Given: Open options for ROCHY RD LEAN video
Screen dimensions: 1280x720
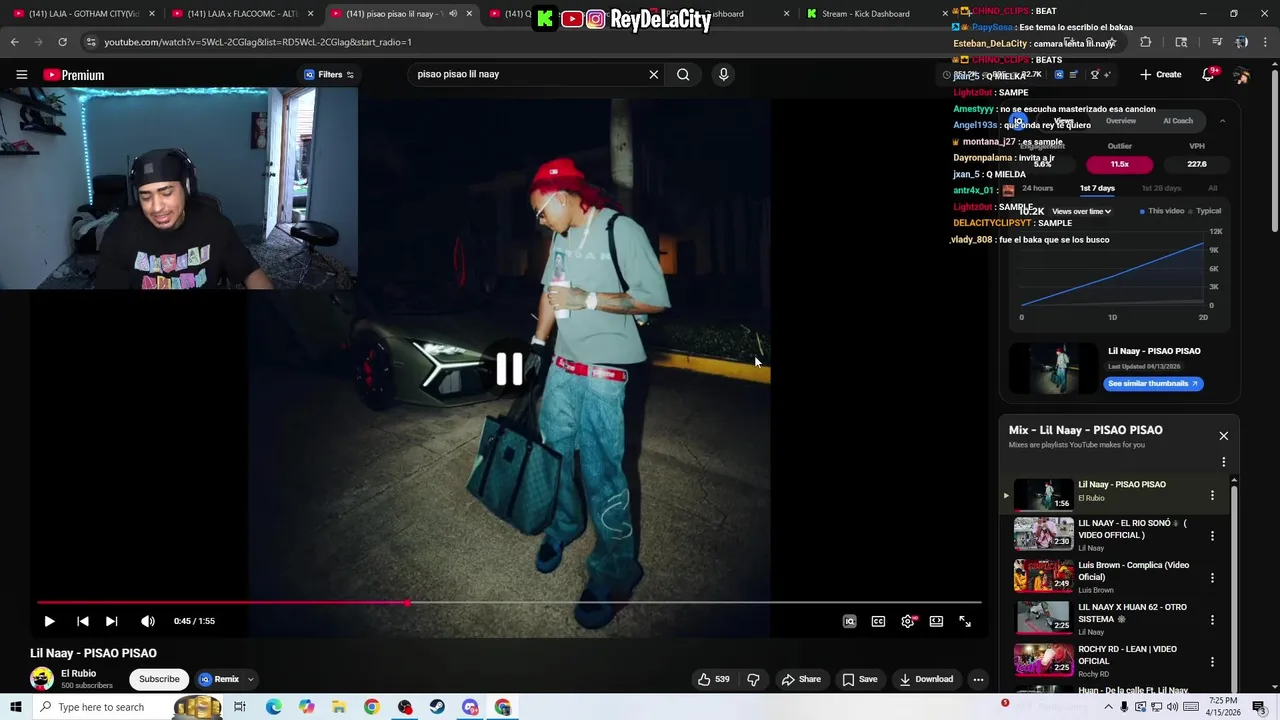Looking at the screenshot, I should (x=1212, y=662).
